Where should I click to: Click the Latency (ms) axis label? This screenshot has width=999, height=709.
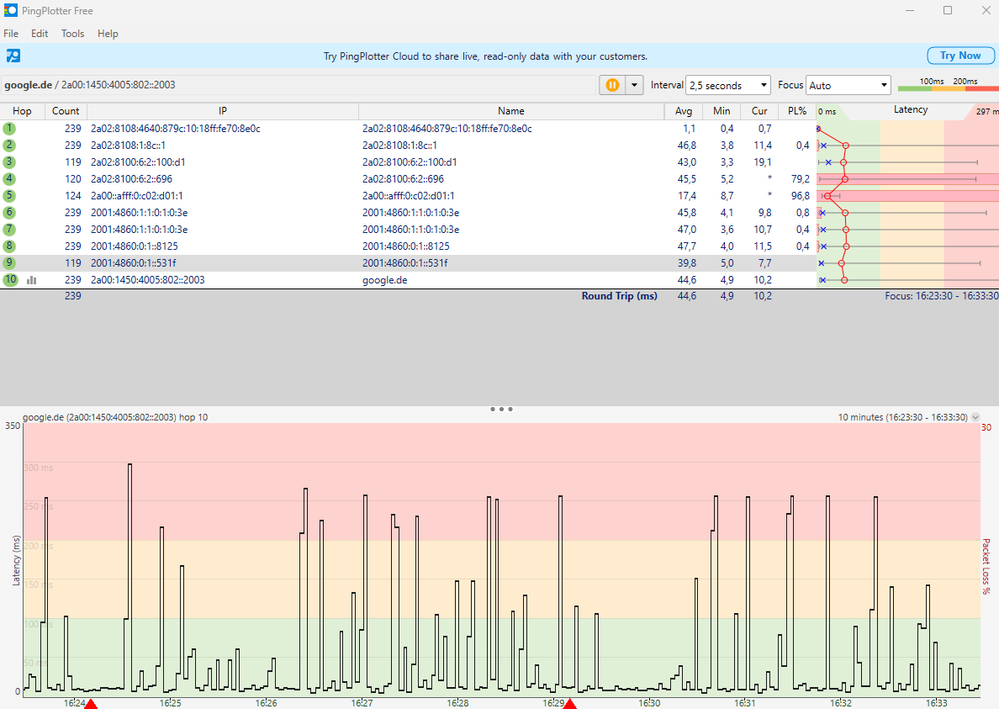[17, 560]
